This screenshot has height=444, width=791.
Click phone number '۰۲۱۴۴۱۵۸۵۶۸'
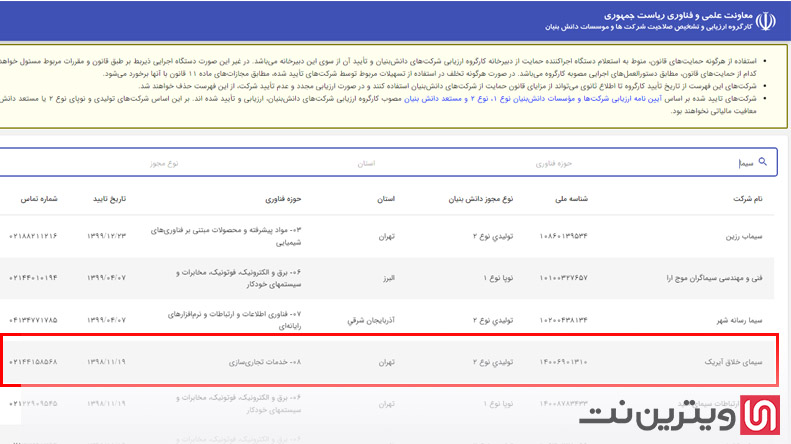click(33, 362)
